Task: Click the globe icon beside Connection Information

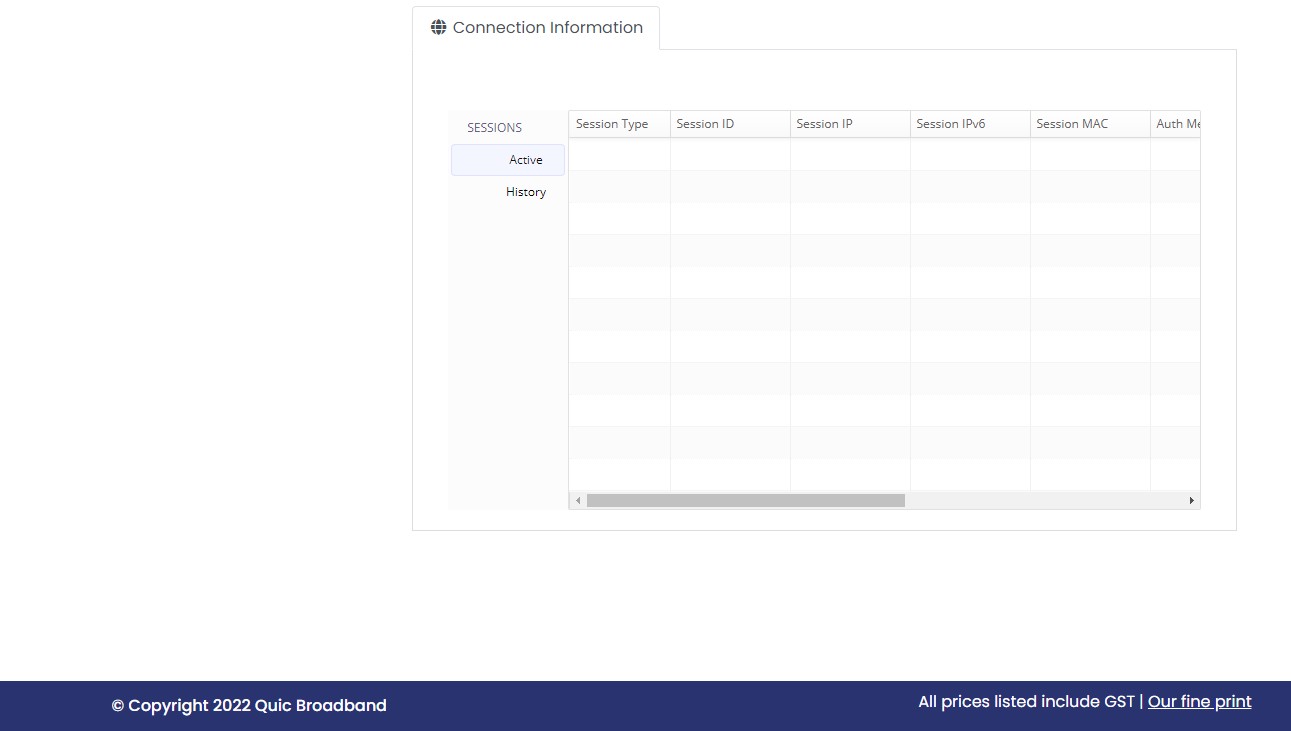Action: pyautogui.click(x=438, y=28)
